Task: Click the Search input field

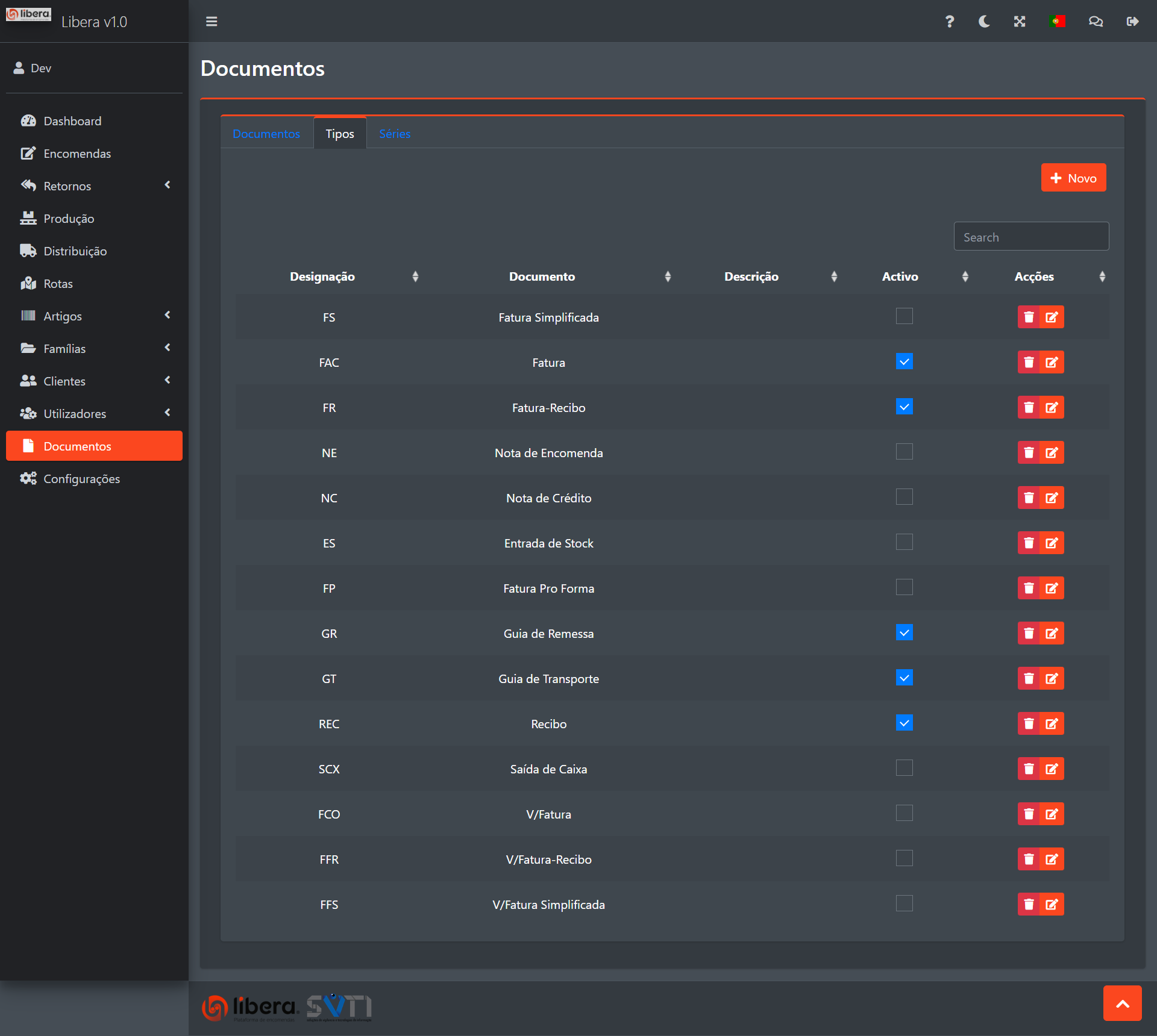Action: [1031, 237]
